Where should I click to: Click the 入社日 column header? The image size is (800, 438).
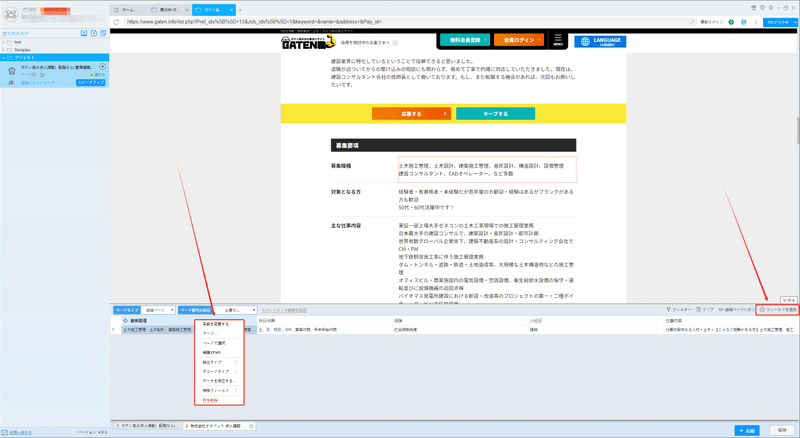click(x=595, y=321)
